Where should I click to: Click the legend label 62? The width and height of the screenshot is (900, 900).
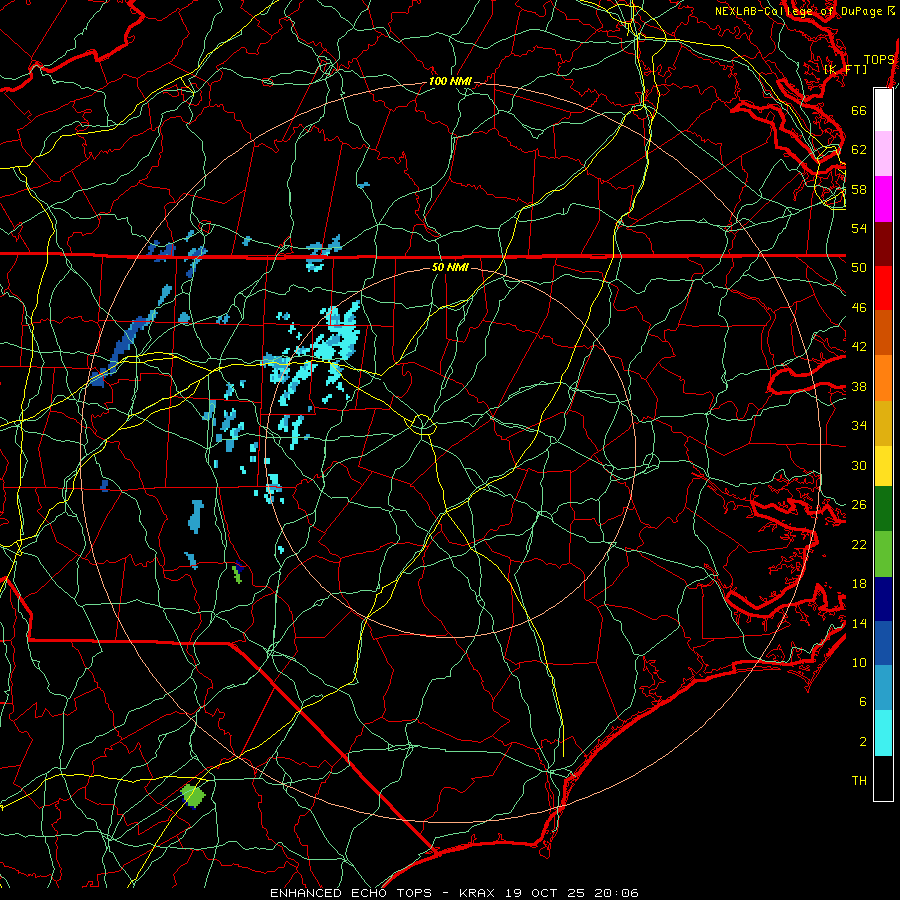(859, 150)
